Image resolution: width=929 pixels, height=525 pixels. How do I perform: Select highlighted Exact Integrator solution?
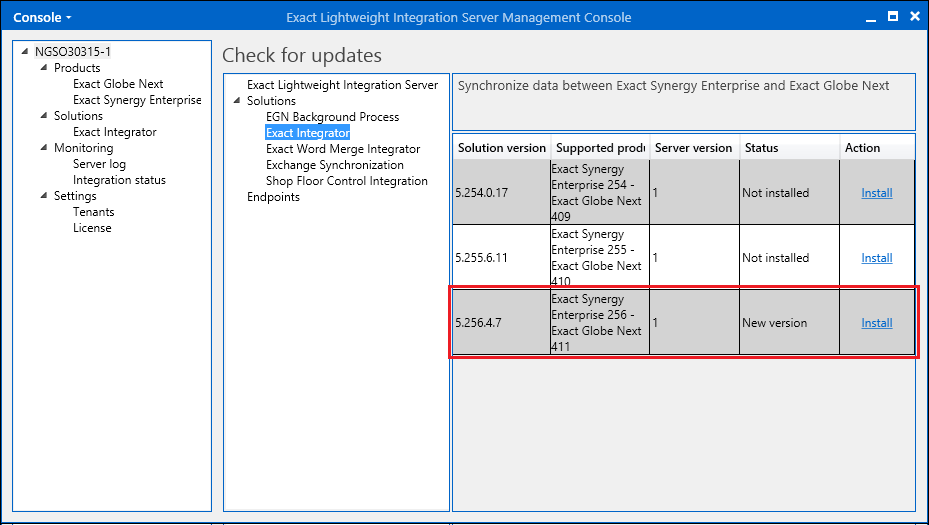tap(307, 133)
